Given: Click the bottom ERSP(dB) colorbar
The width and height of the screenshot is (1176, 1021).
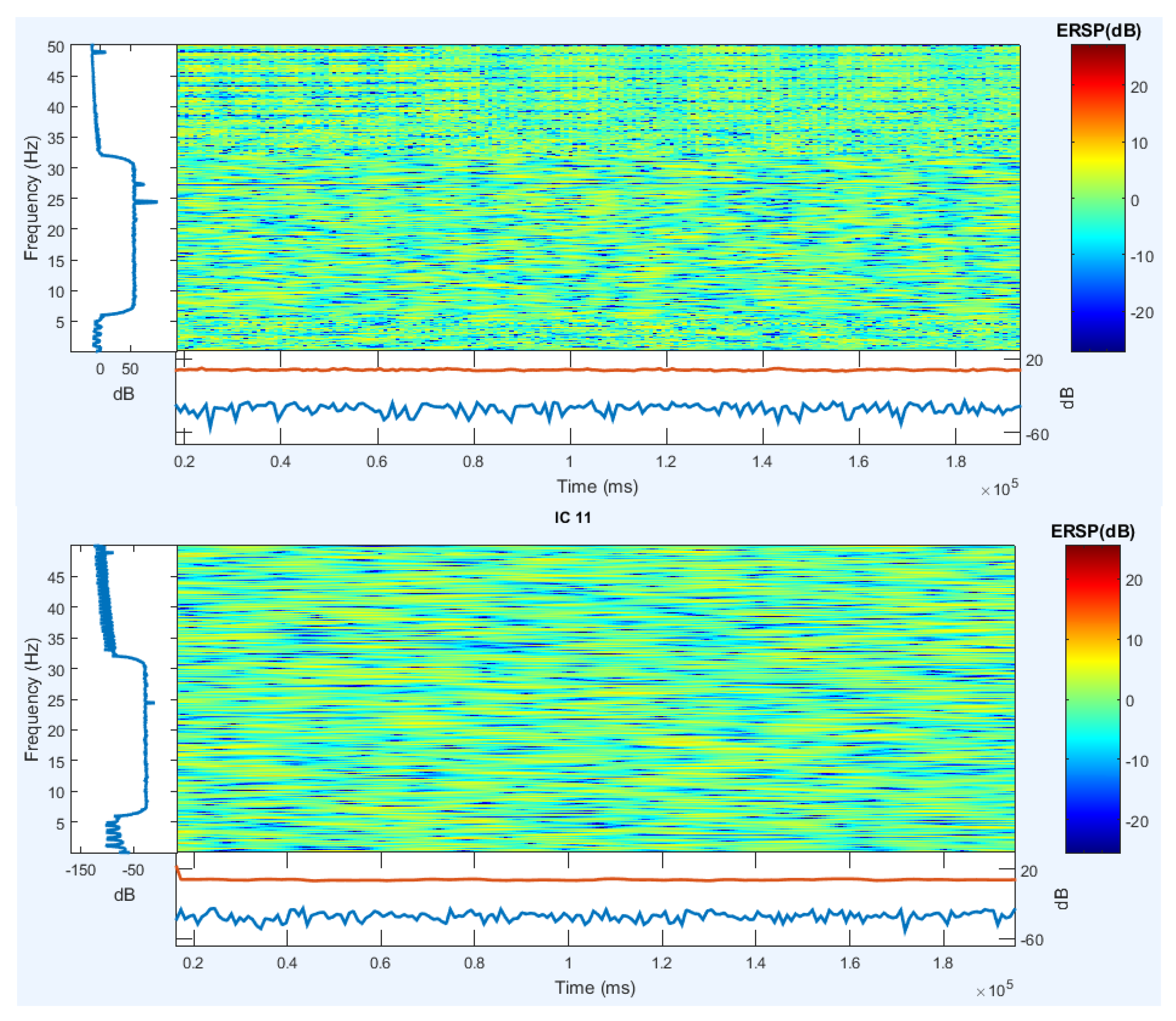Looking at the screenshot, I should coord(1092,699).
